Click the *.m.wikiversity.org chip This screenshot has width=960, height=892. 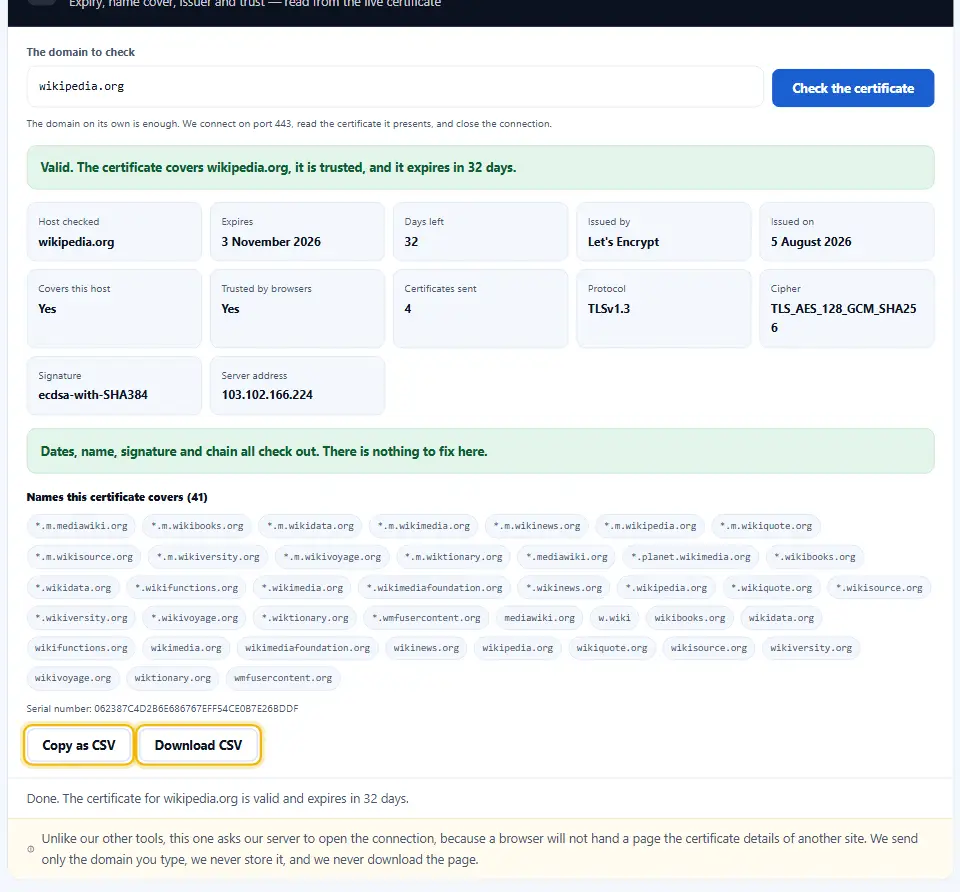(x=208, y=557)
